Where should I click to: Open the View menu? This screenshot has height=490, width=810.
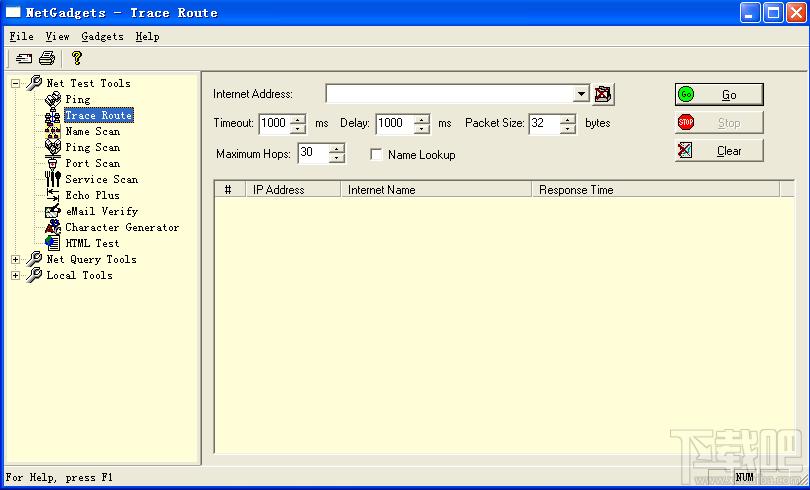click(x=57, y=37)
